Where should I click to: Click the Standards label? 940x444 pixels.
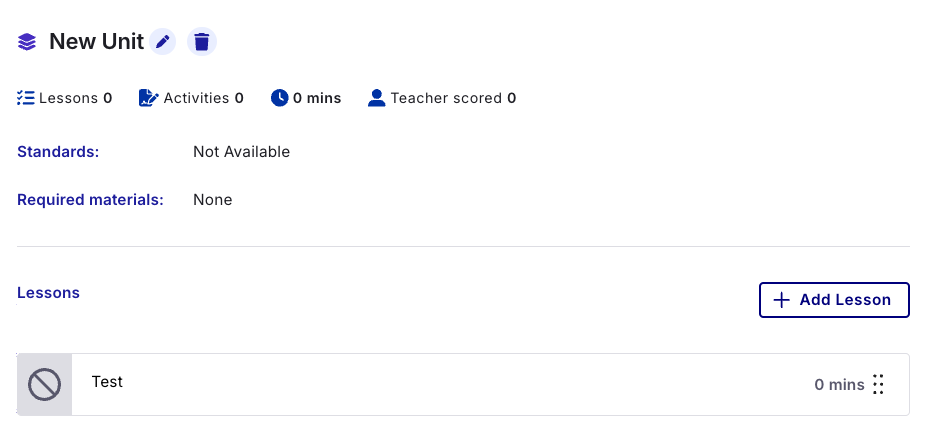58,152
